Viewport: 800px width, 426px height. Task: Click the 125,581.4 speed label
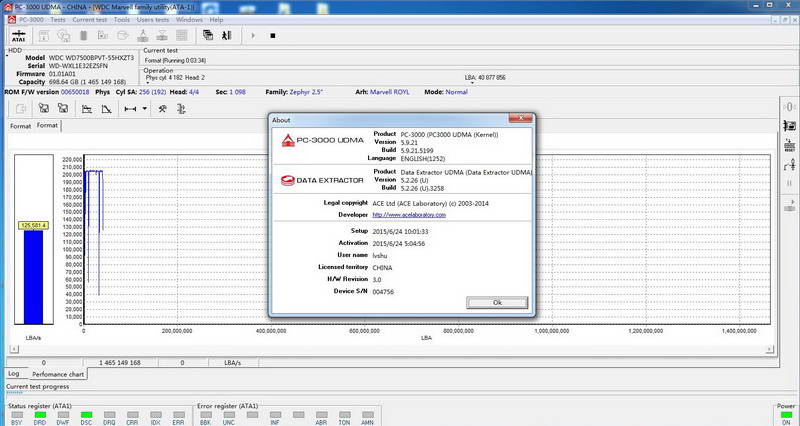(x=34, y=225)
